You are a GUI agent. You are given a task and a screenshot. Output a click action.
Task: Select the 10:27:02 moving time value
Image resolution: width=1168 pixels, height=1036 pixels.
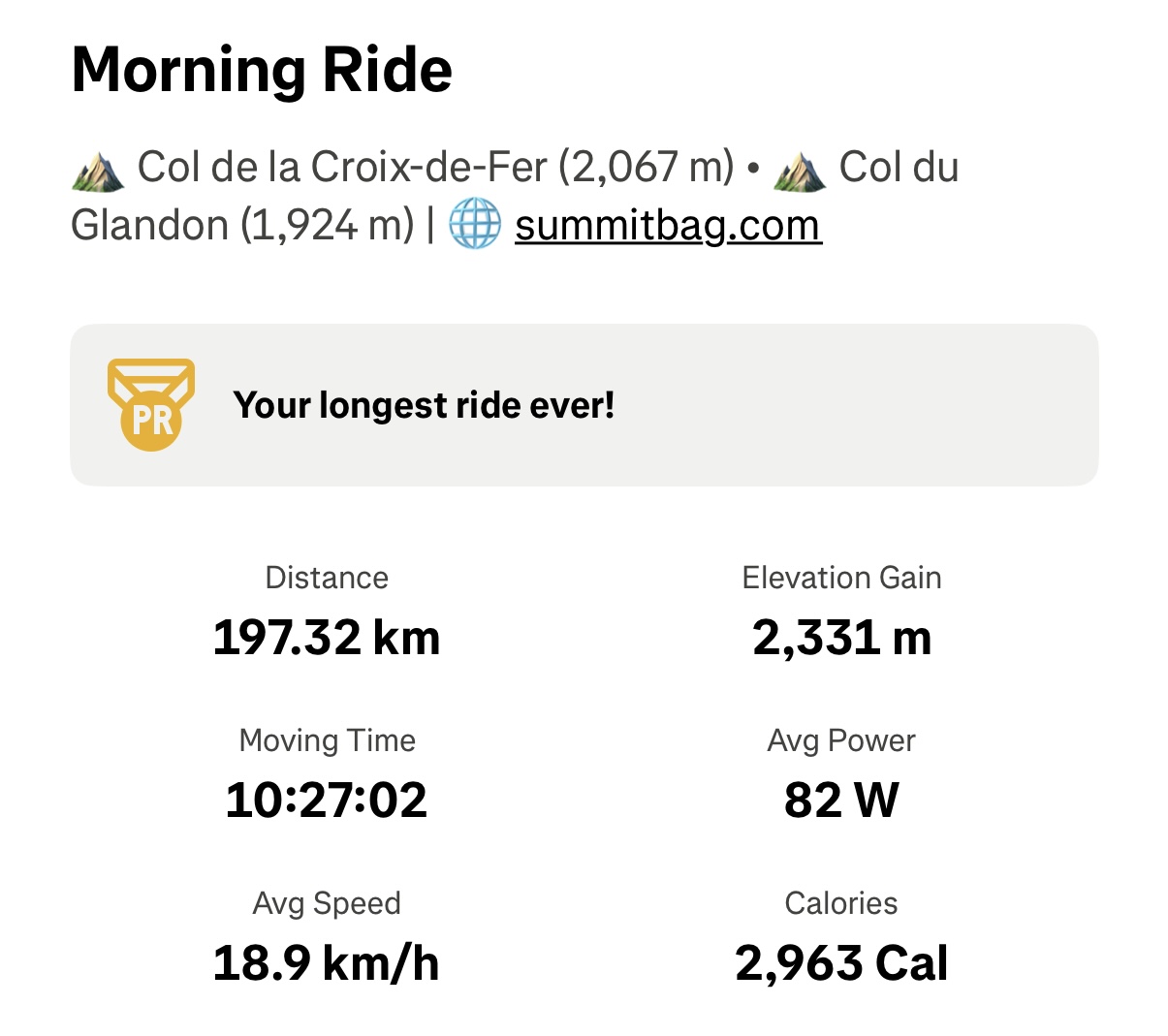point(327,801)
